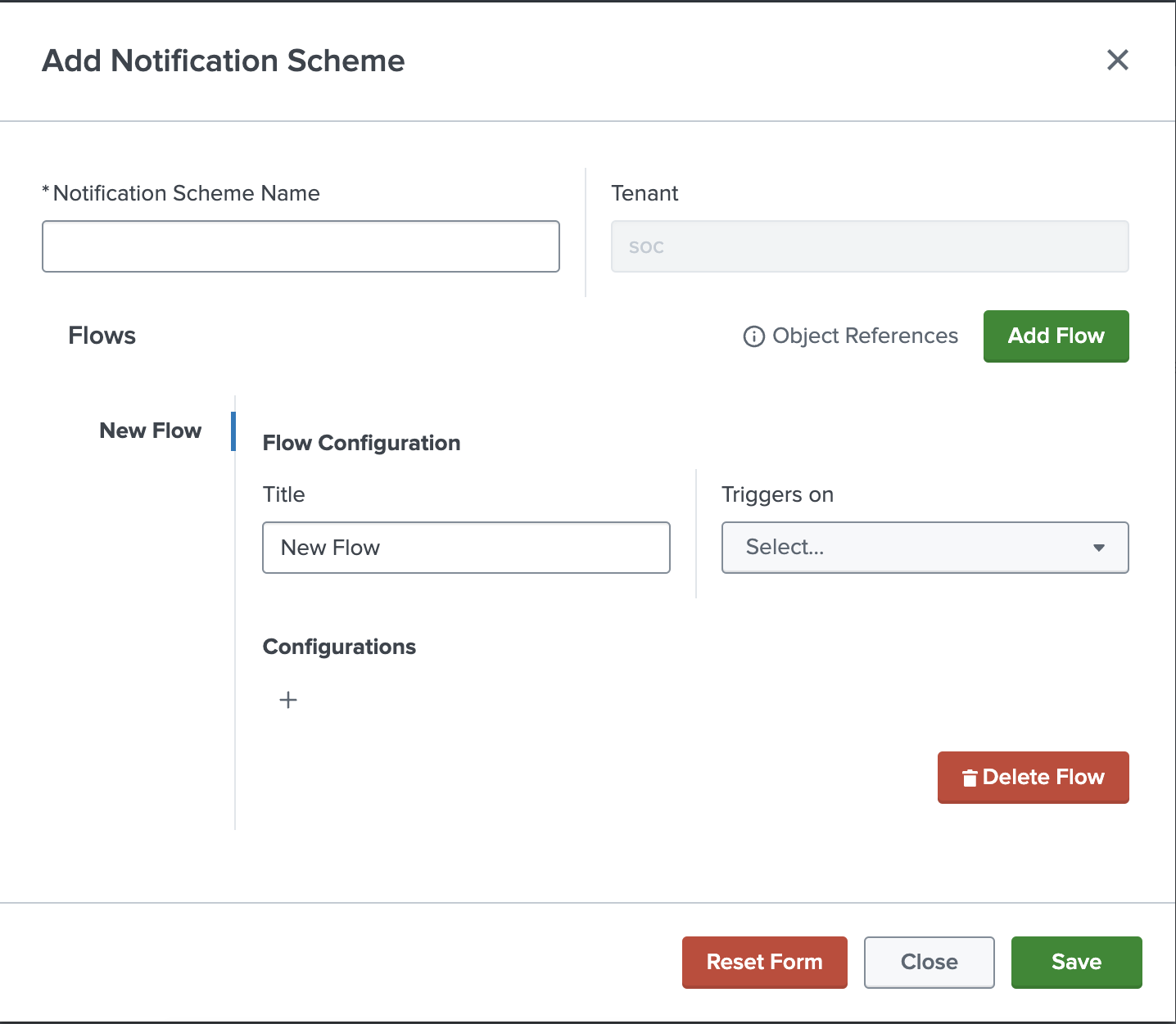The image size is (1176, 1024).
Task: Click the New Flow title text to edit it
Action: [x=330, y=548]
